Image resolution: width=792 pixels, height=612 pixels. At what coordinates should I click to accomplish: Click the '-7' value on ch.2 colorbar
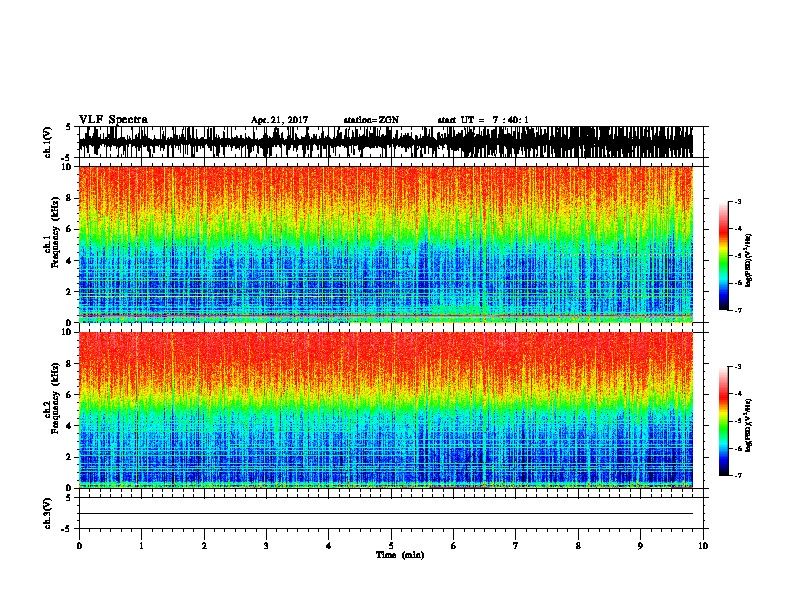tap(738, 476)
